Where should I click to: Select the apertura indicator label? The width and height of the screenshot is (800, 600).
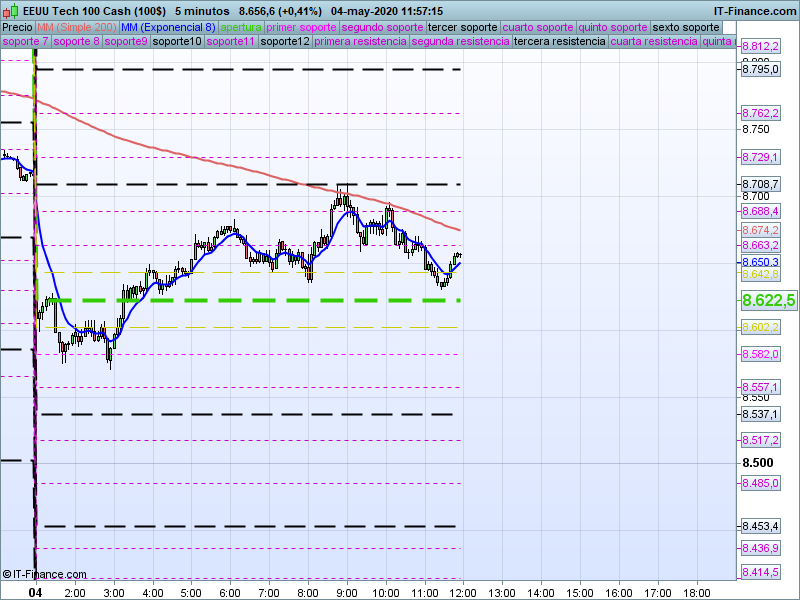[x=241, y=27]
